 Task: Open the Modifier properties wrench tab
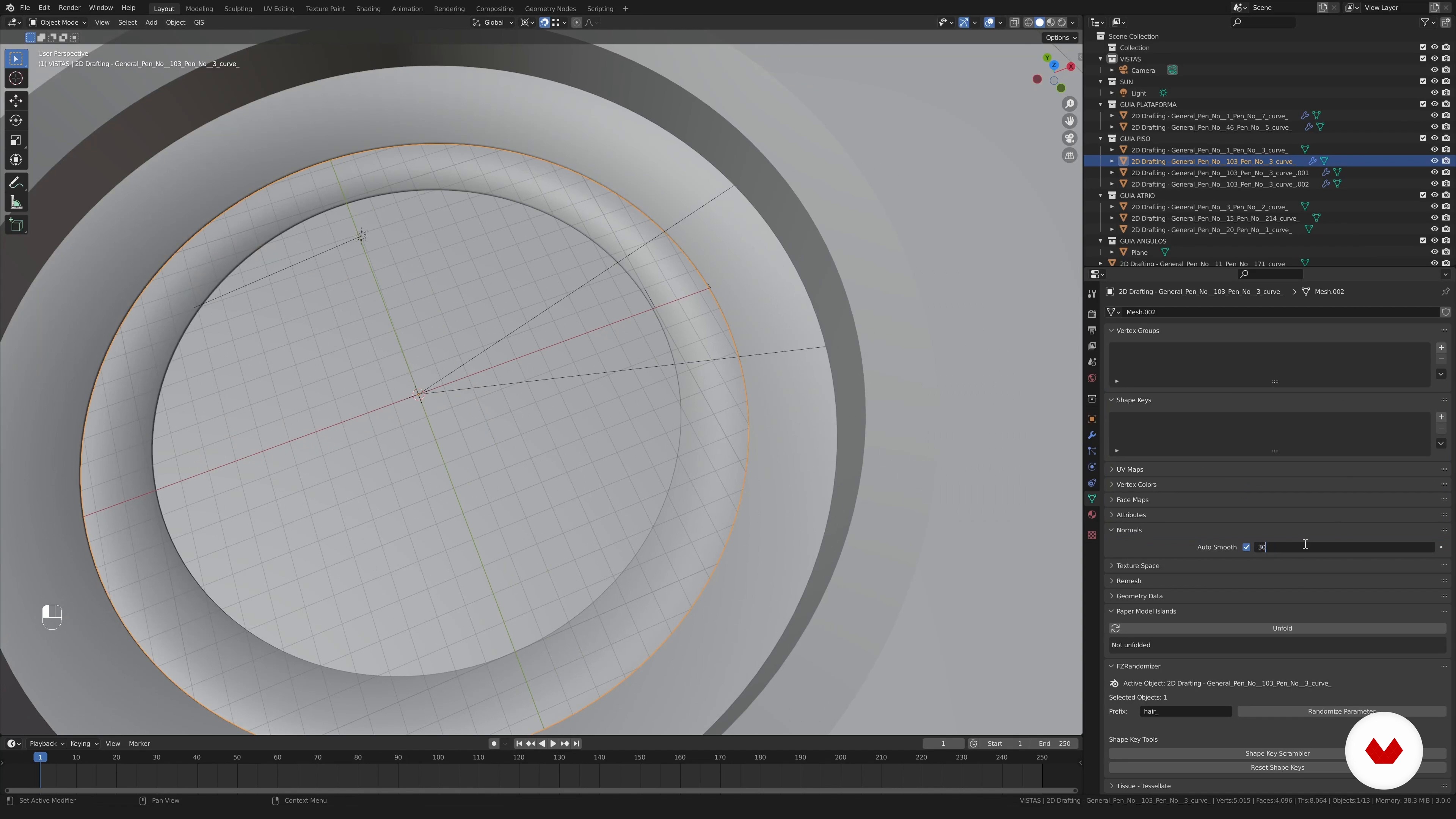(1092, 435)
